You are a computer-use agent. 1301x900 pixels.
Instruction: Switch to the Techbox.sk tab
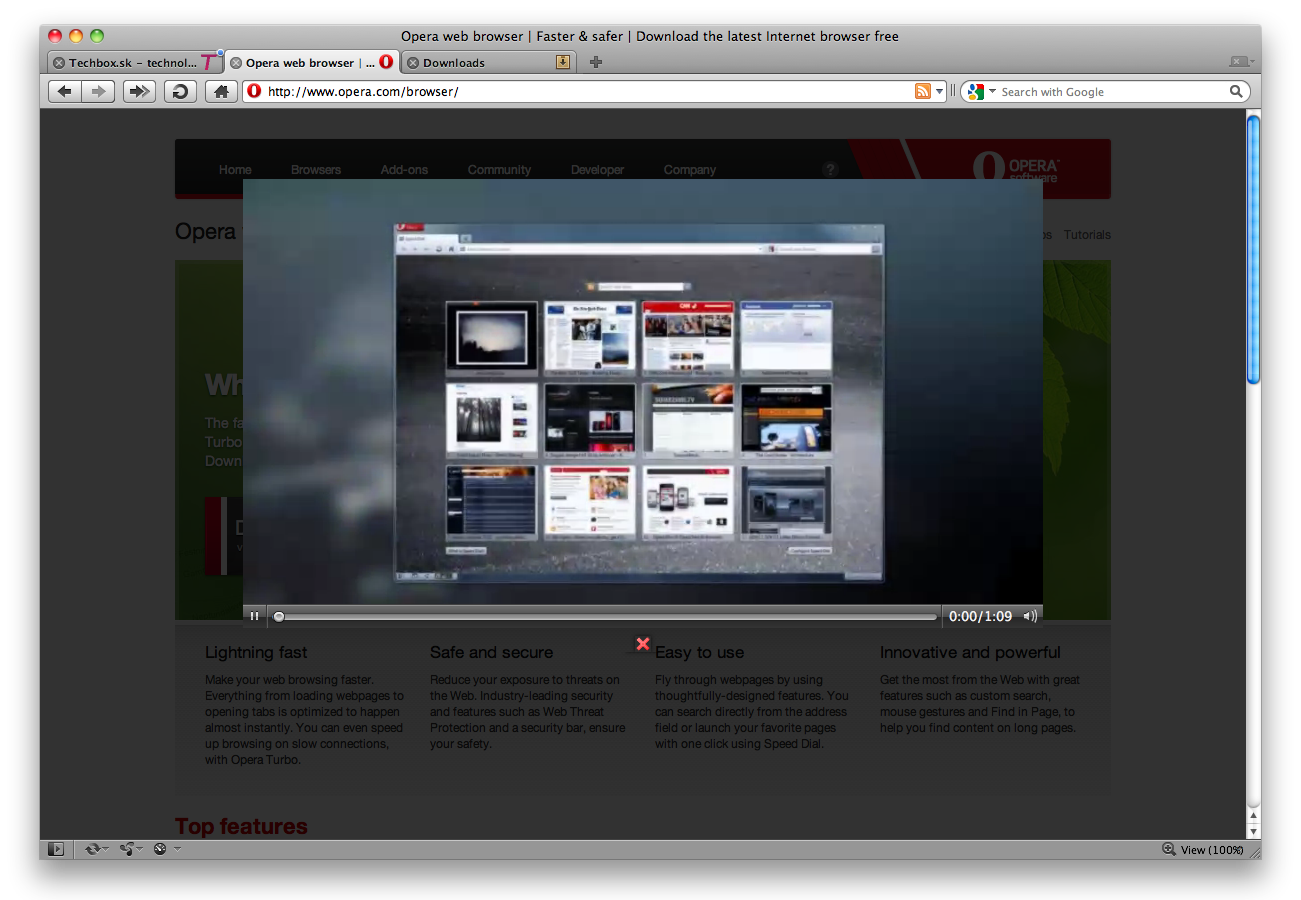135,62
